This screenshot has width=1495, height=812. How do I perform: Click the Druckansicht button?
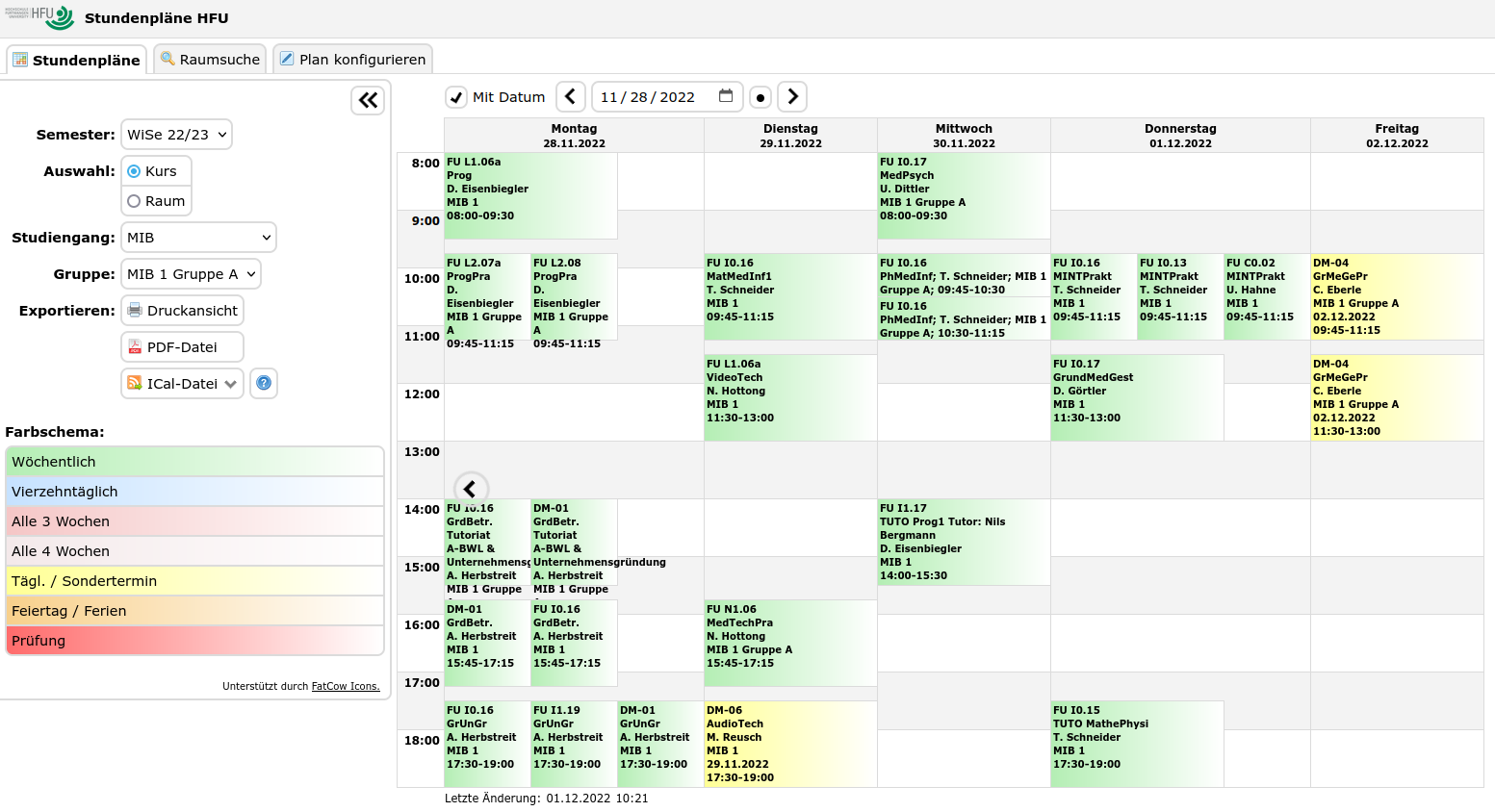point(182,311)
